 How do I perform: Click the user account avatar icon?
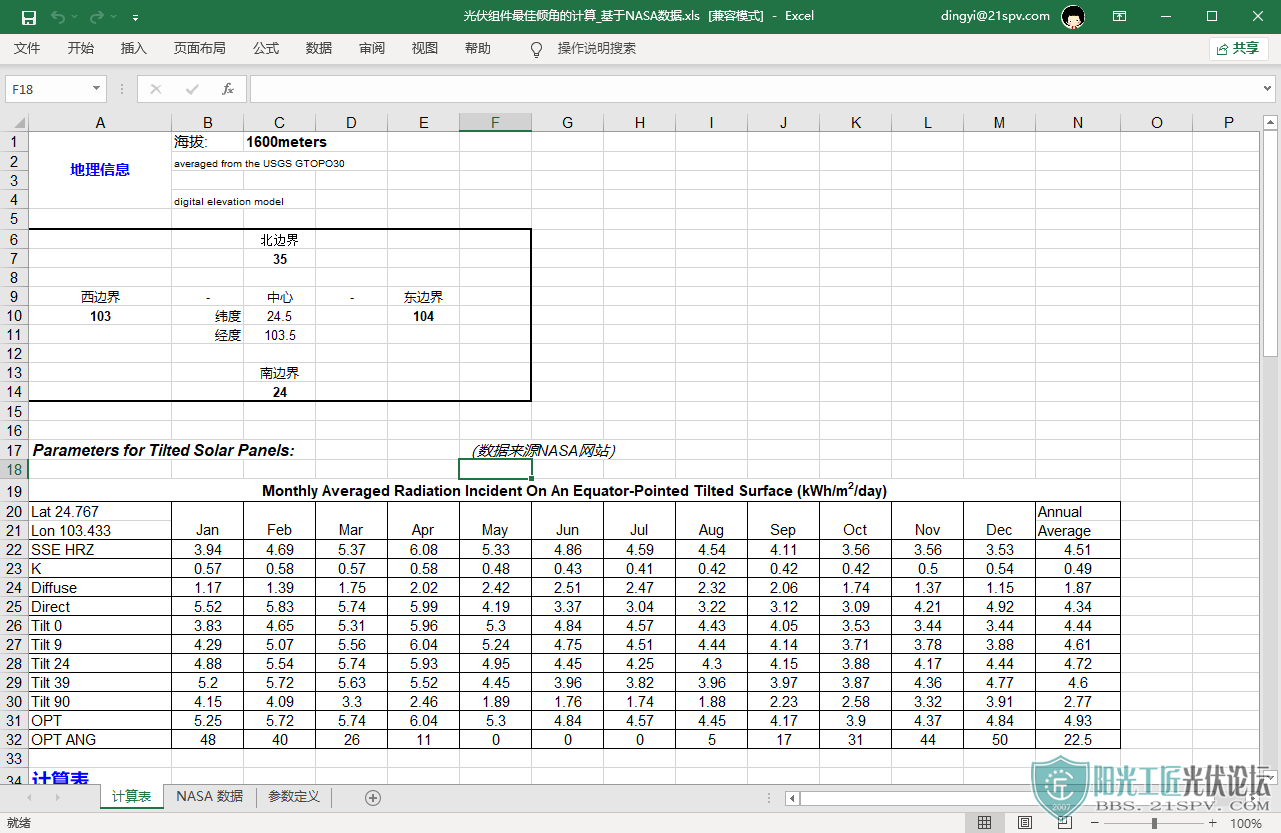1073,16
